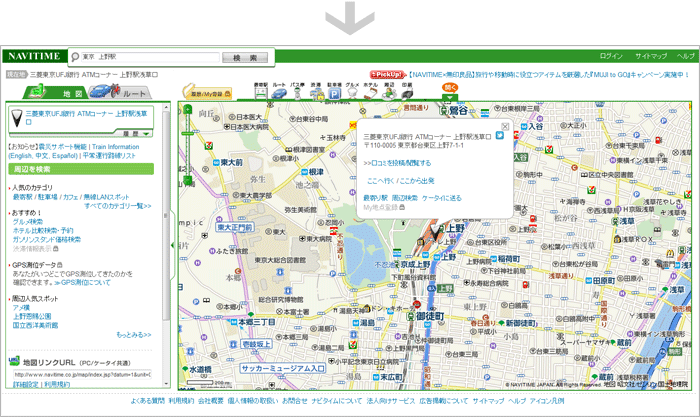Open すべてのカテゴリ一覧>> link

(x=118, y=206)
